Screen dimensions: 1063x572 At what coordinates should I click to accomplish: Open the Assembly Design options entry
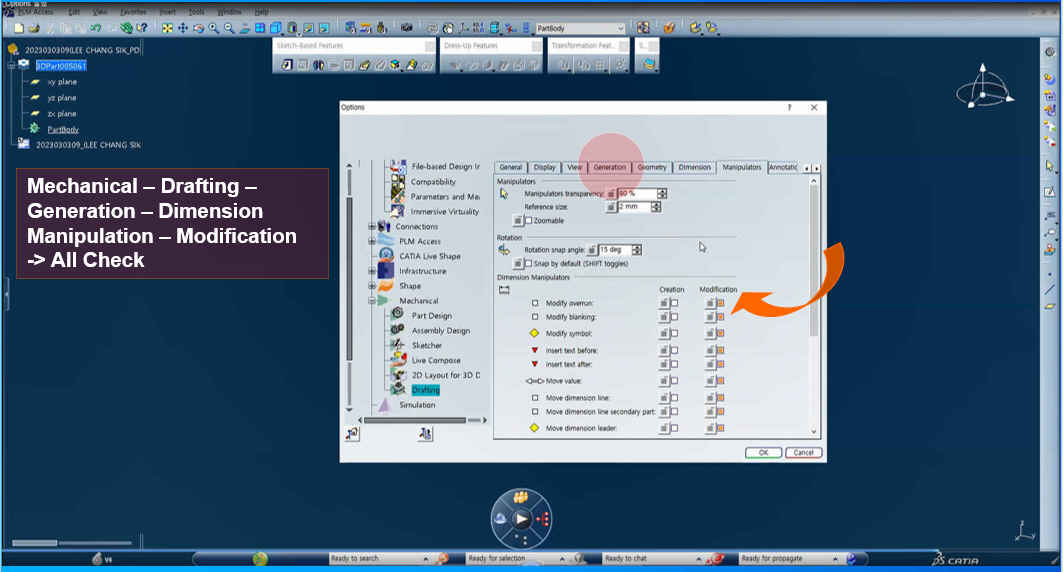440,330
